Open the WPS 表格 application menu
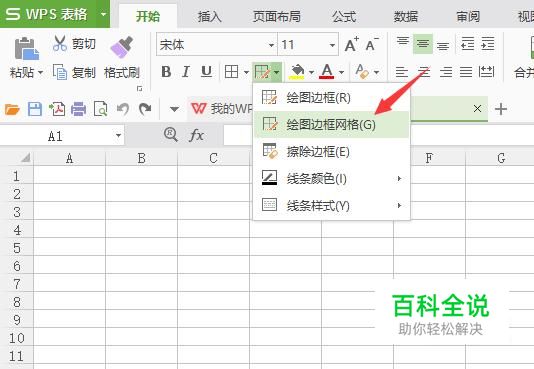Viewport: 534px width, 369px height. 48,14
